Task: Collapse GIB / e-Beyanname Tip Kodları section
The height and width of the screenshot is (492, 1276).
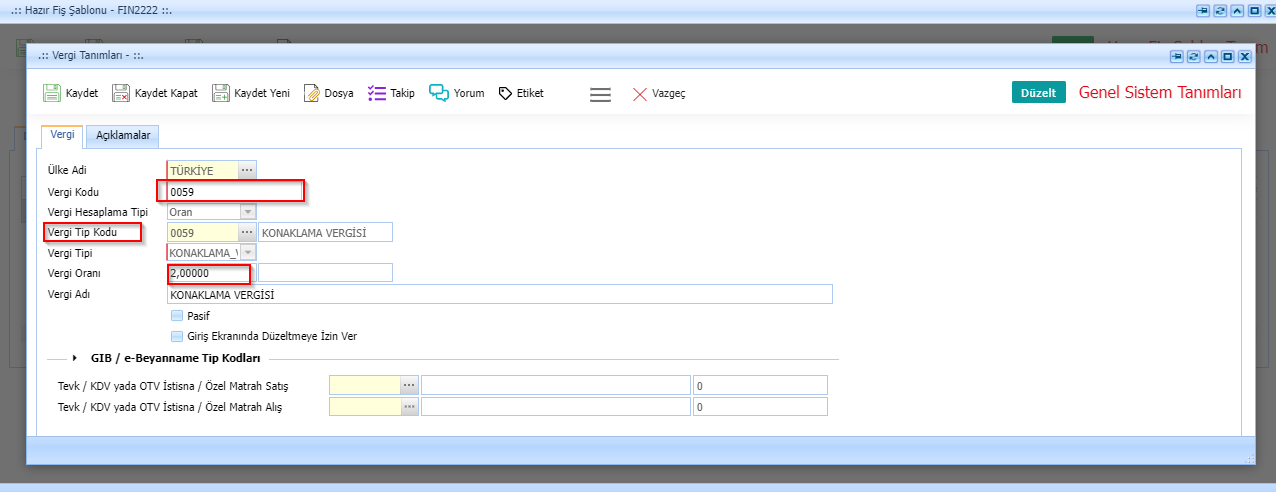Action: pos(76,358)
